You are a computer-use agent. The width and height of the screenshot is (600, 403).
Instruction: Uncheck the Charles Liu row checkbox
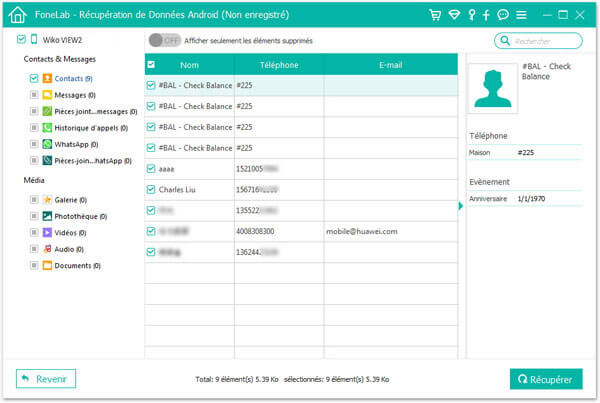pyautogui.click(x=151, y=189)
